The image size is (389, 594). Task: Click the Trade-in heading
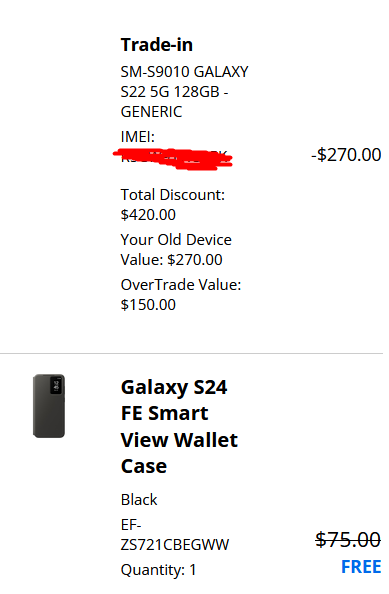tap(156, 45)
